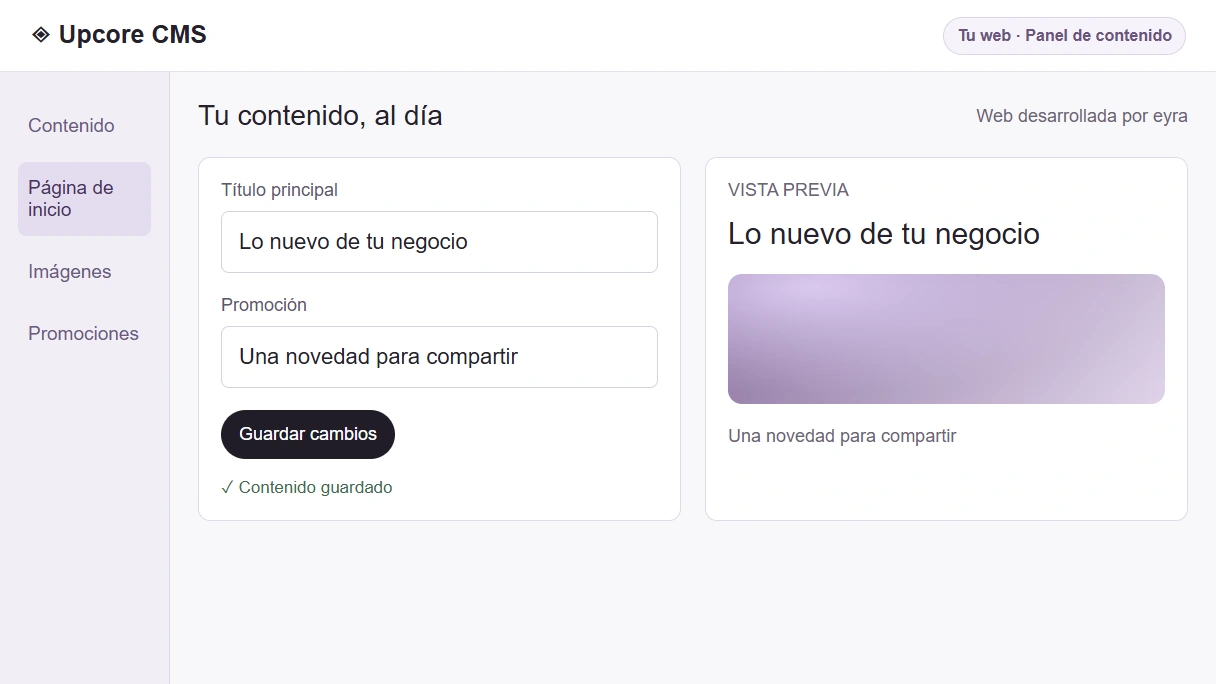The height and width of the screenshot is (684, 1216).
Task: Click the Título principal input field
Action: click(439, 242)
